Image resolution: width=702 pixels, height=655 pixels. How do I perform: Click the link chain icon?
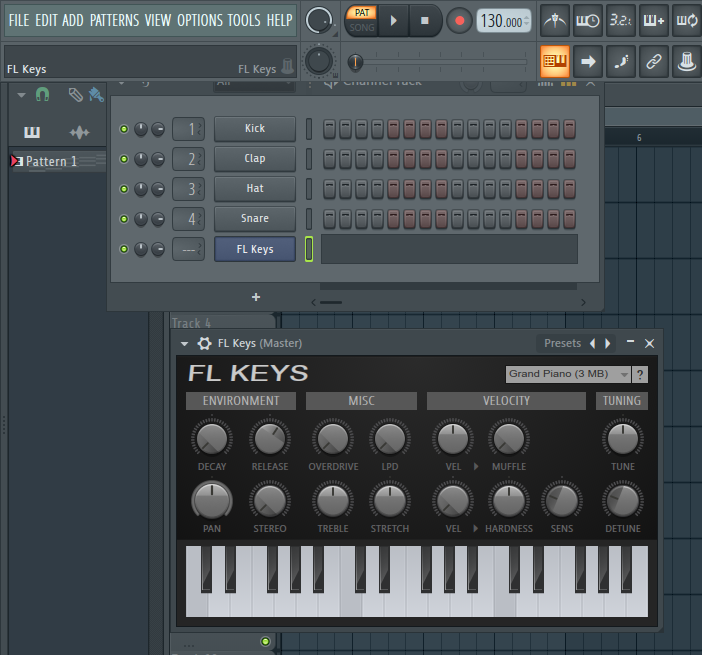[x=654, y=61]
